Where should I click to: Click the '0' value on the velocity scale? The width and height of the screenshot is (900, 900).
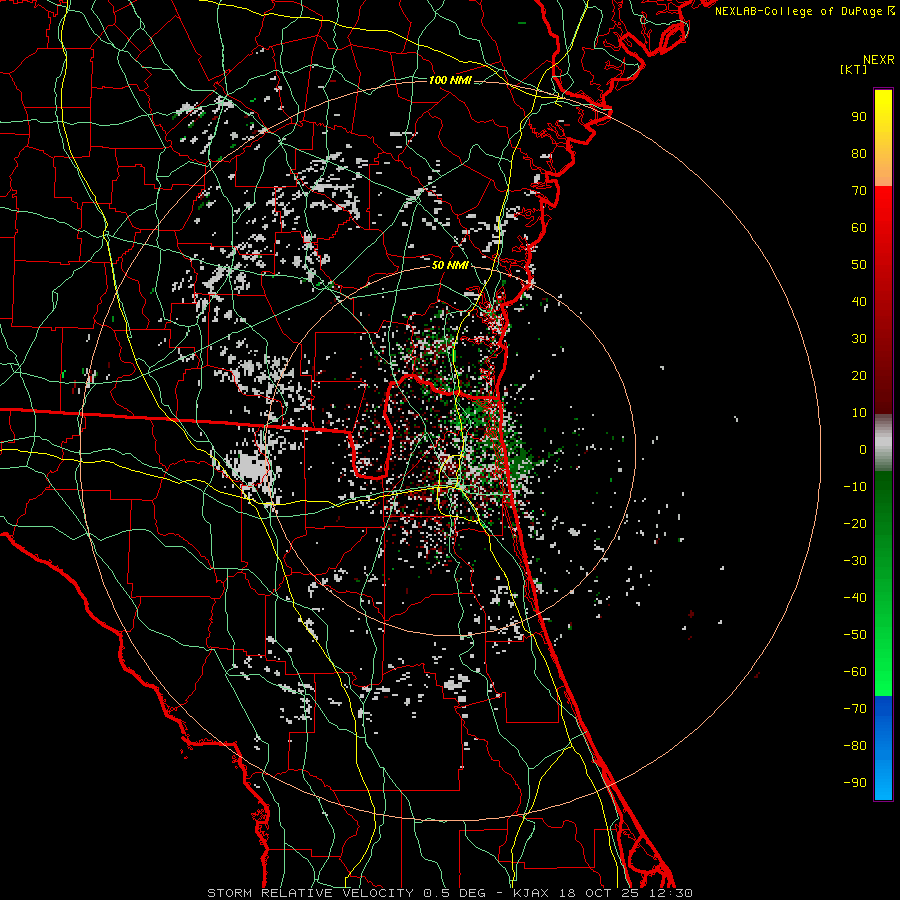(x=863, y=449)
